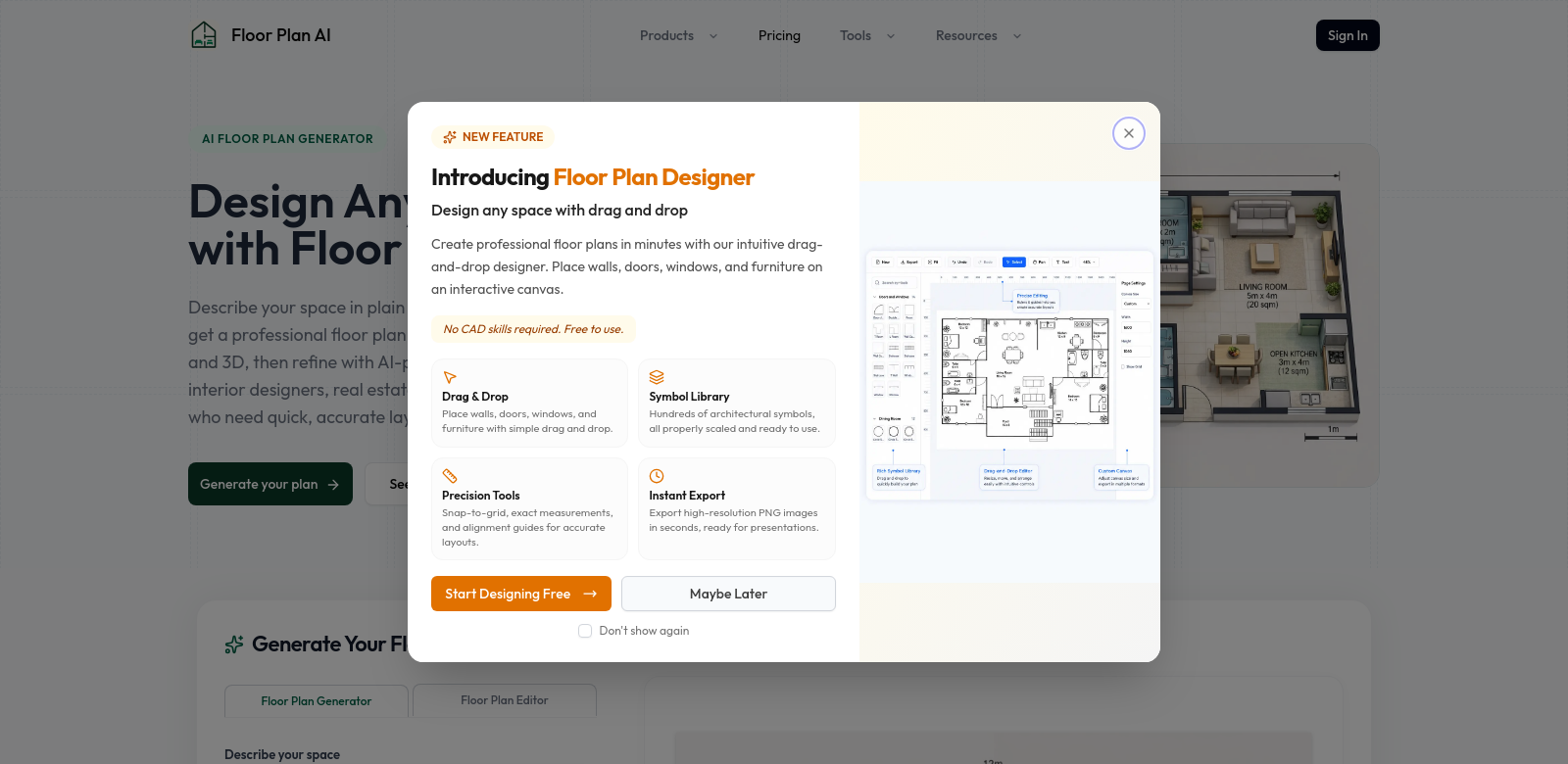The height and width of the screenshot is (764, 1568).
Task: Click the arrow icon on Generate your plan
Action: 333,484
